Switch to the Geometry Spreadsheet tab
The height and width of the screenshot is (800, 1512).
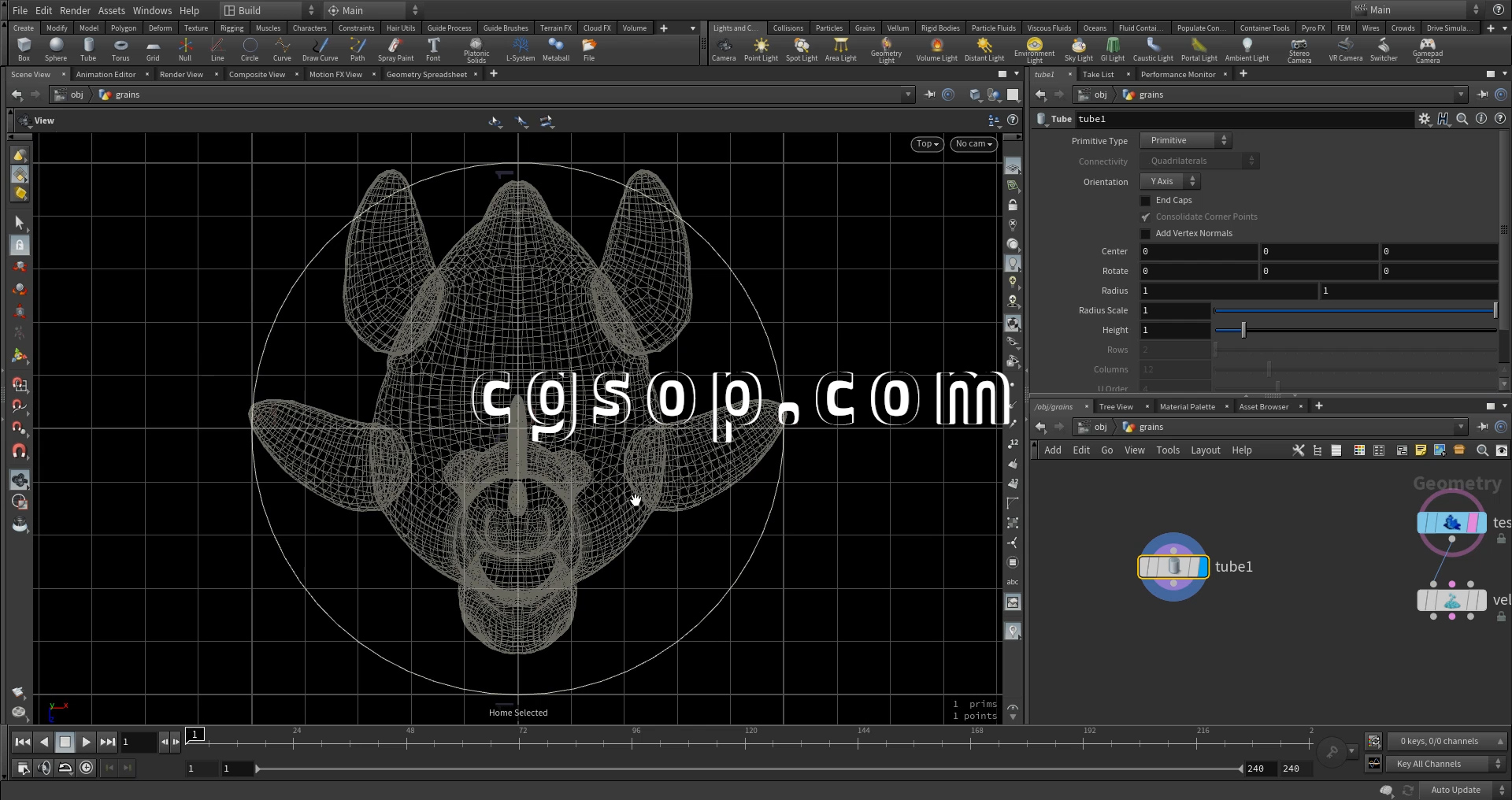point(427,74)
